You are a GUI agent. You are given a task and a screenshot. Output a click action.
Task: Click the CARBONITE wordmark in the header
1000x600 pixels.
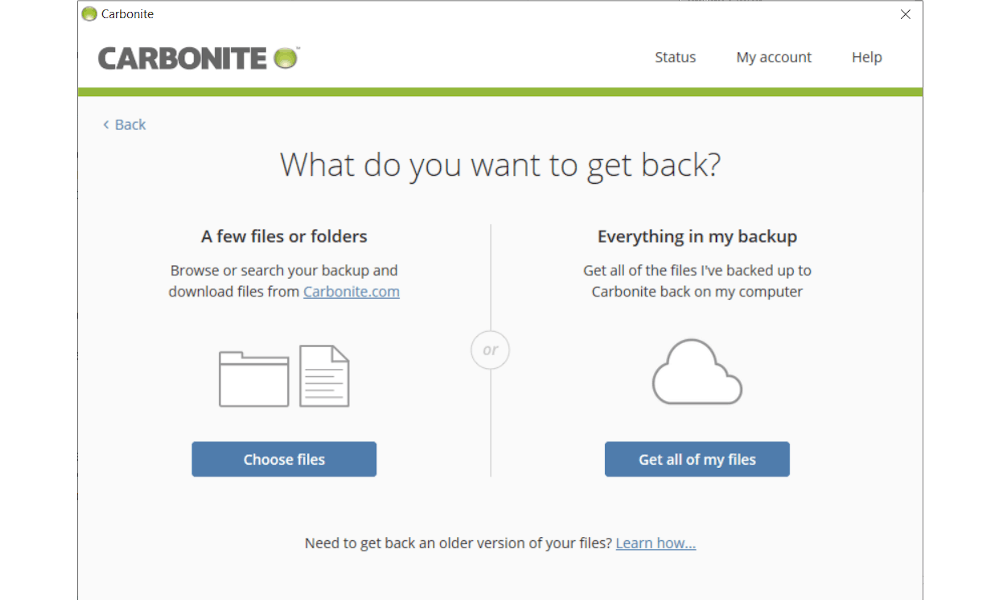pyautogui.click(x=183, y=58)
